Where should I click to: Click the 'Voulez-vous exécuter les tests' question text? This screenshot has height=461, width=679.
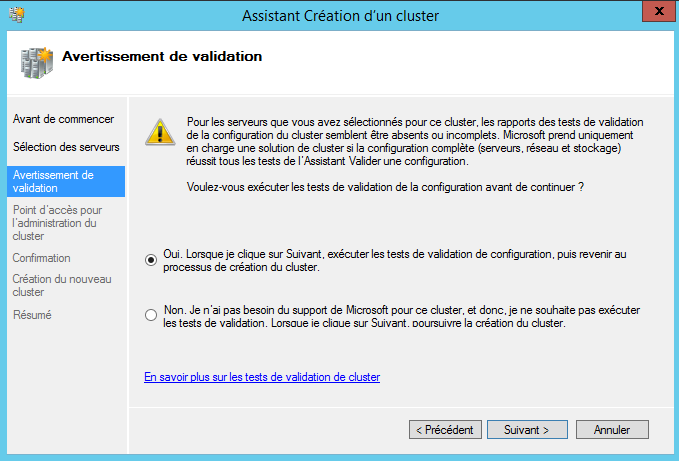click(x=385, y=187)
